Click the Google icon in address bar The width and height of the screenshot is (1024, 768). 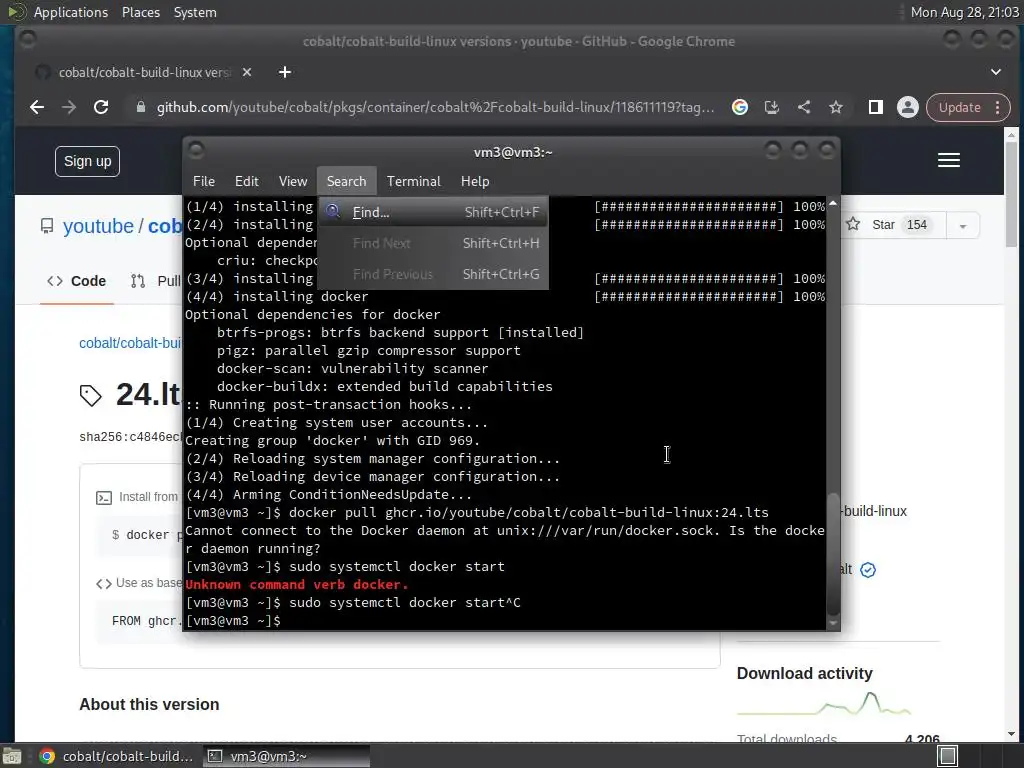click(740, 107)
